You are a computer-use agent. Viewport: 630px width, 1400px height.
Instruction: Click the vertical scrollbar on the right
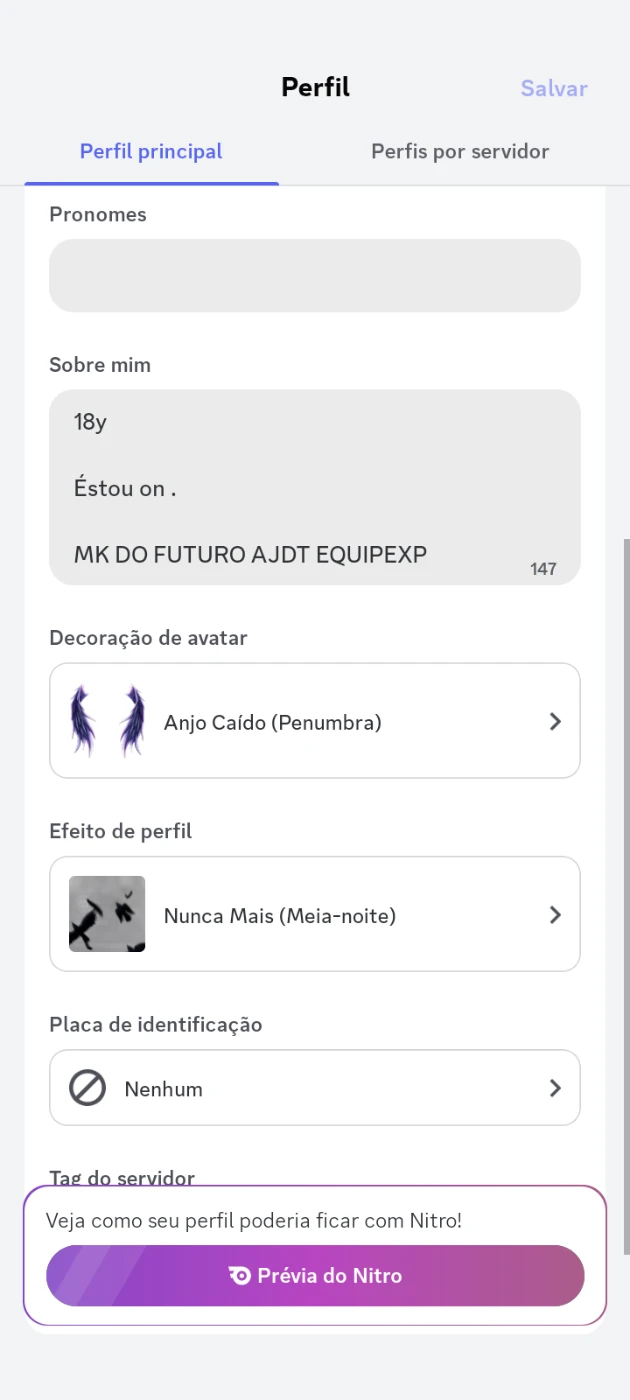pos(626,900)
